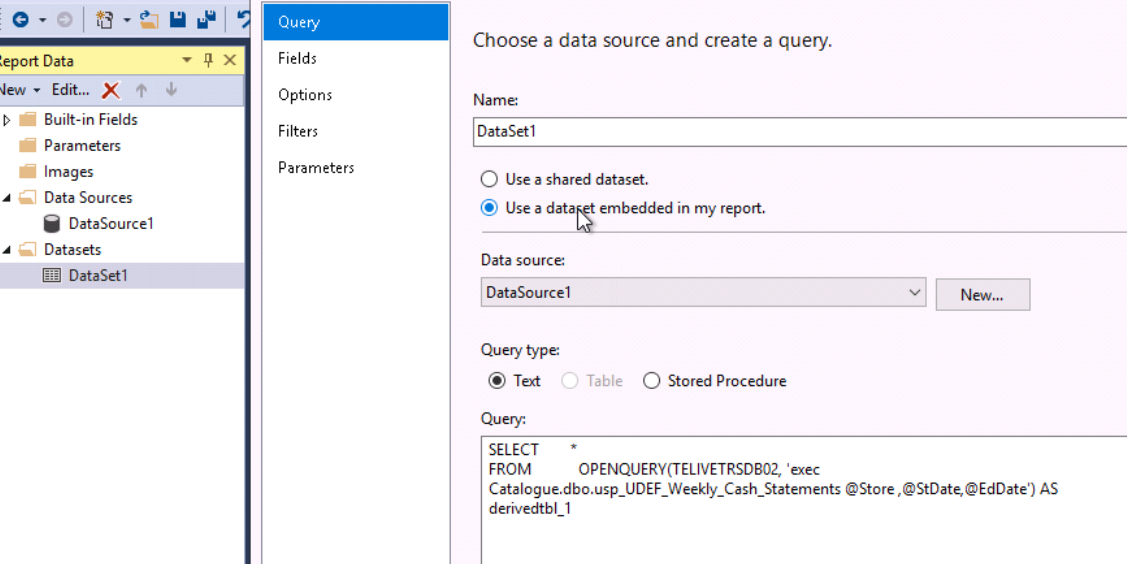Click the DataSource1 database cylinder icon
Screen dimensions: 1127x564
click(x=52, y=223)
